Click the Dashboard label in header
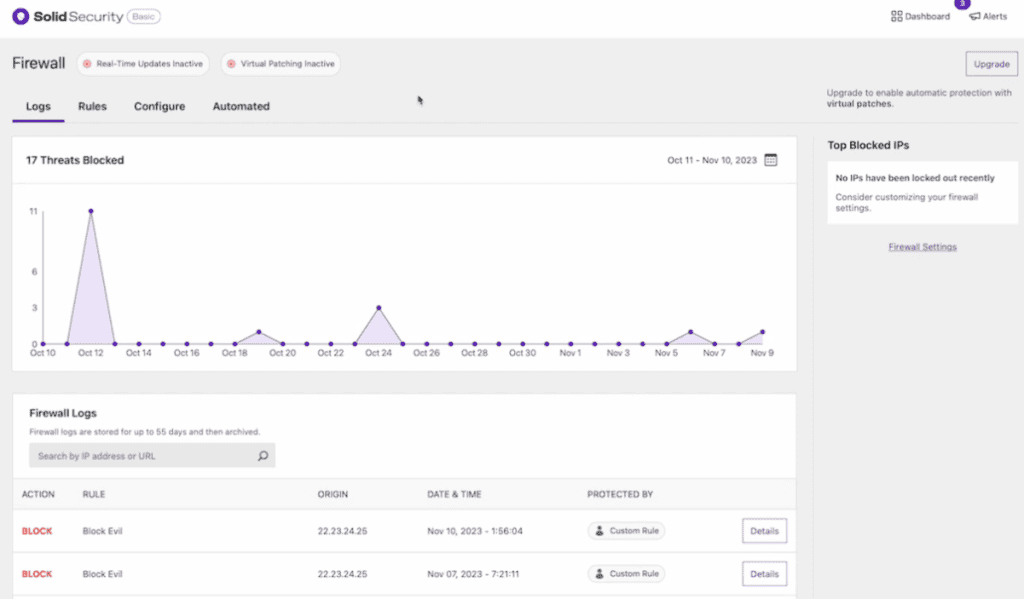This screenshot has width=1024, height=599. click(x=927, y=16)
